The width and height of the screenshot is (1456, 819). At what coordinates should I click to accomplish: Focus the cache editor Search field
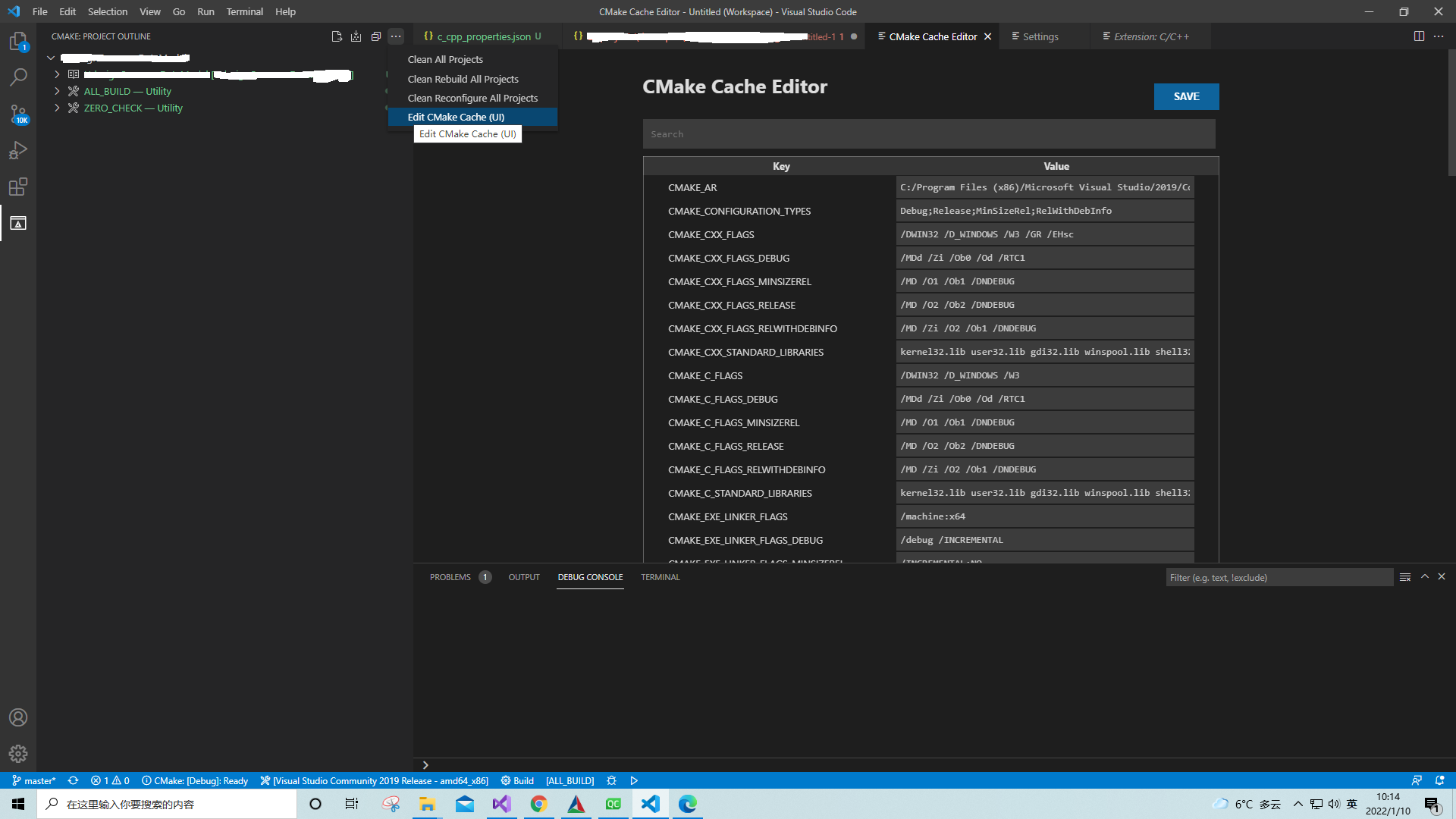(x=929, y=134)
